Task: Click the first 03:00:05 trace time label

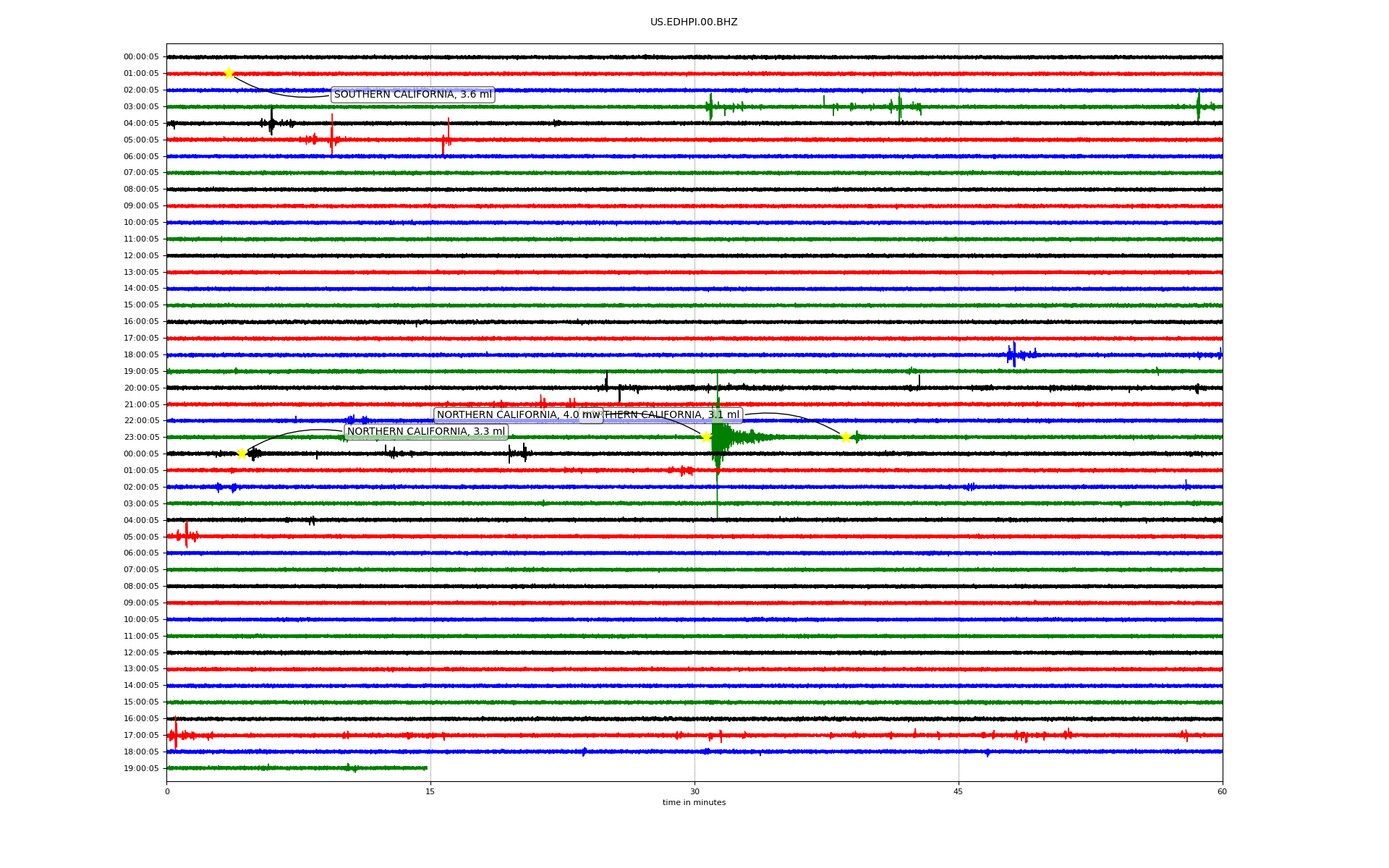Action: tap(141, 107)
